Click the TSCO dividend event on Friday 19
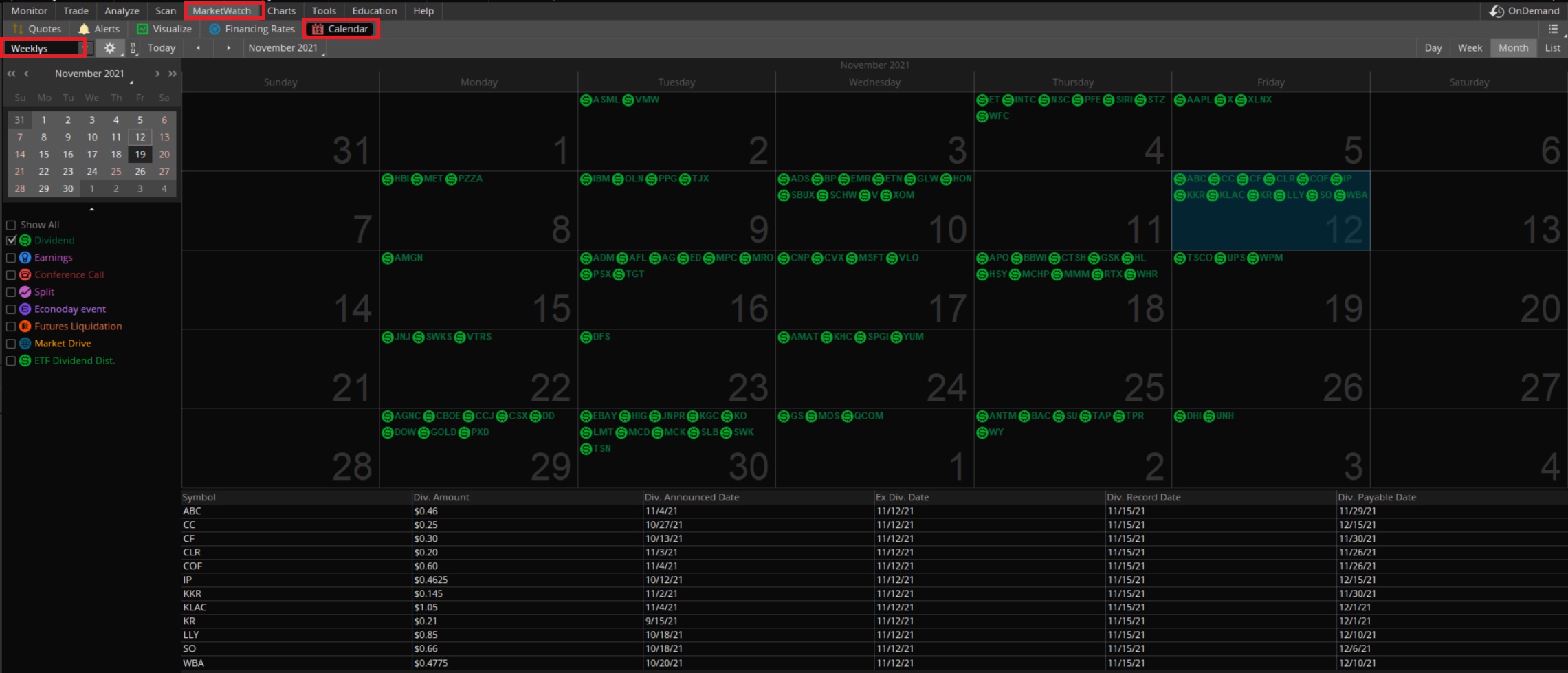The width and height of the screenshot is (1568, 673). pyautogui.click(x=1193, y=258)
